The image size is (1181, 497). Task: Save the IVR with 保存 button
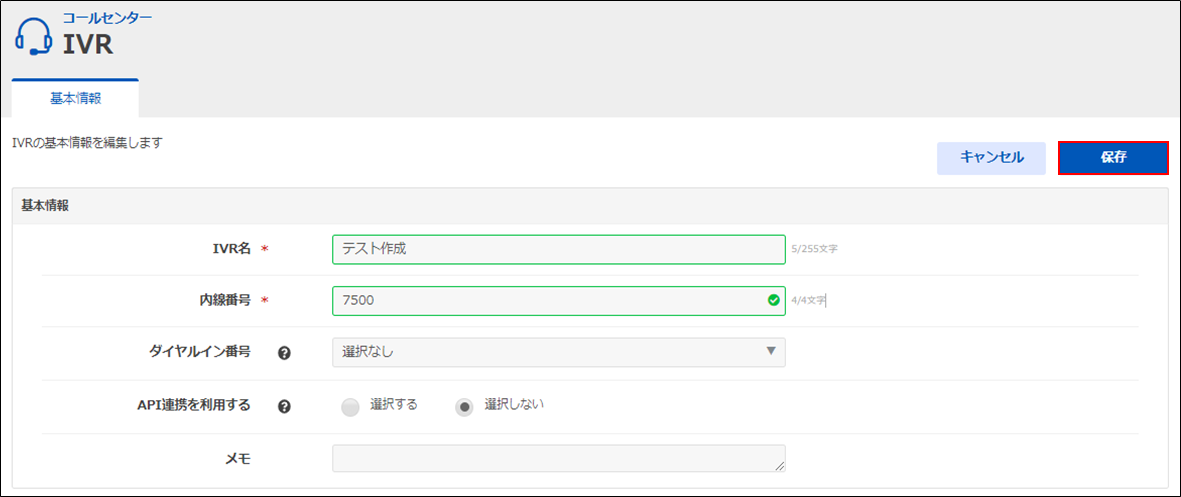point(1113,158)
